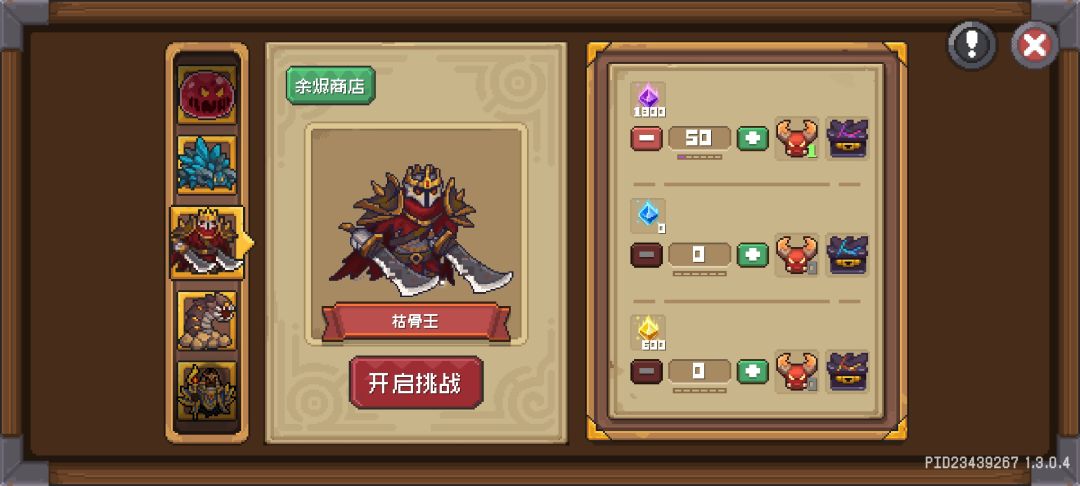Image resolution: width=1080 pixels, height=486 pixels.
Task: Select the skeleton king boss thumbnail
Action: 207,242
